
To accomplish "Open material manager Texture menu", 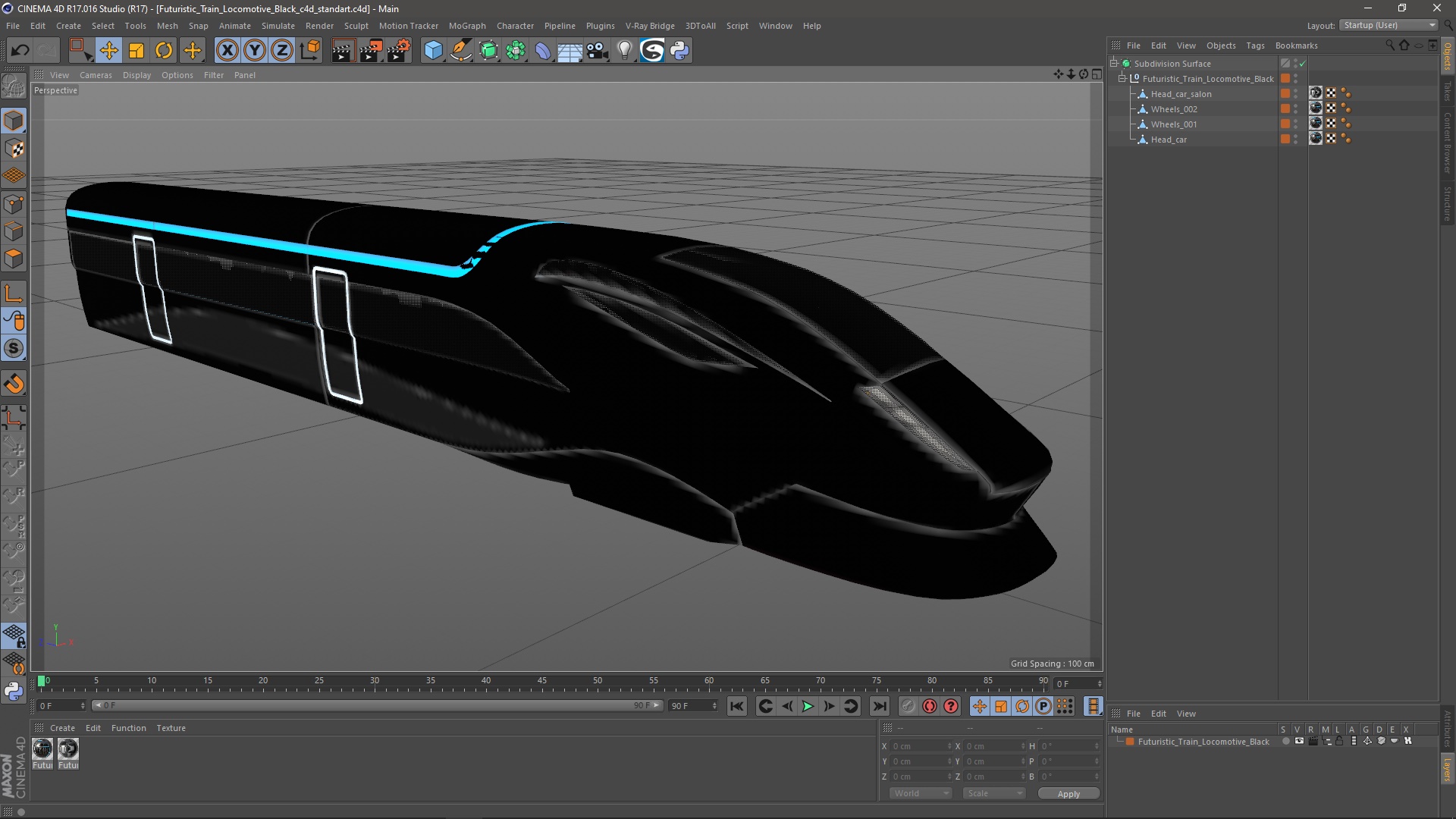I will tap(171, 728).
